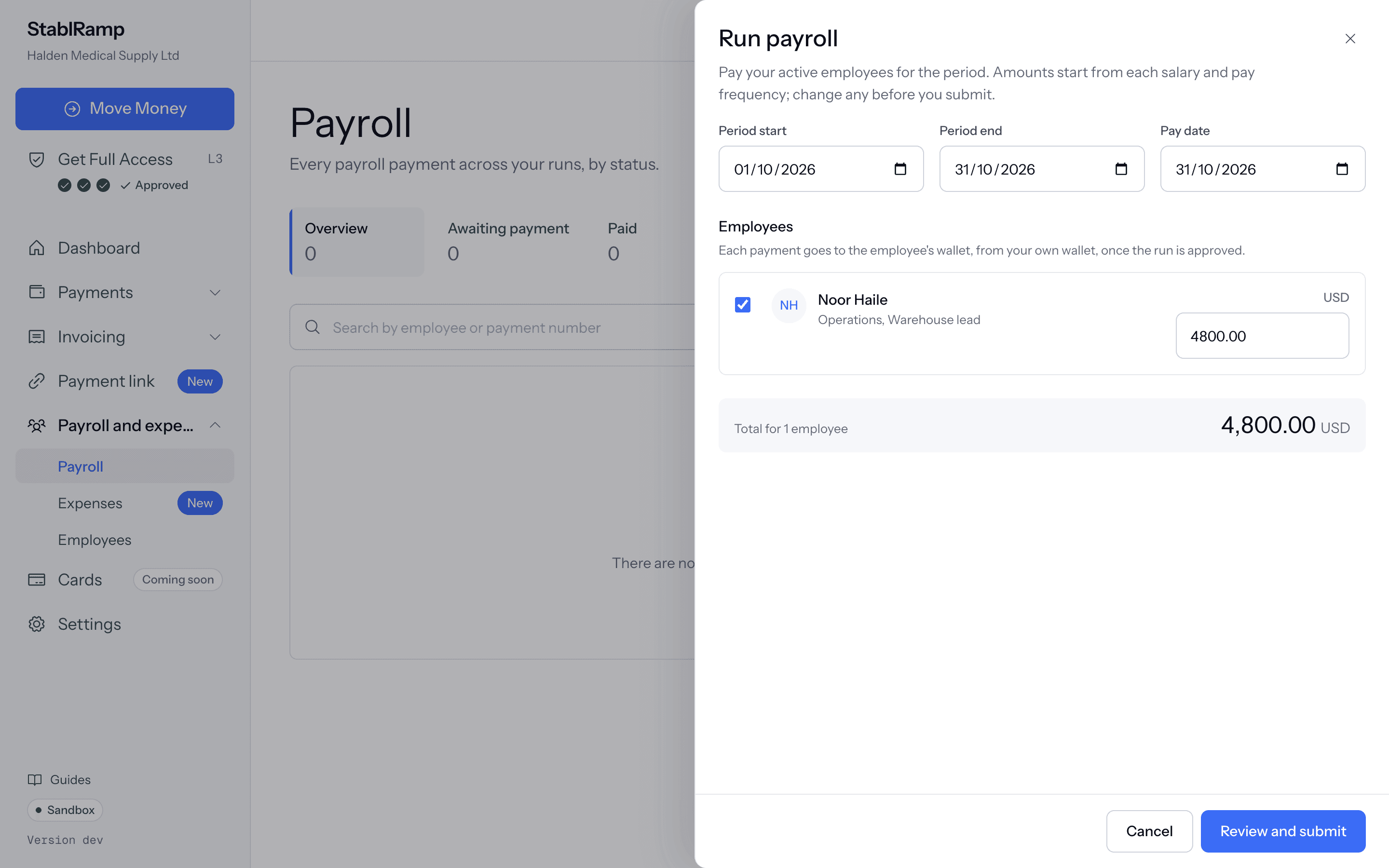Open the Period end calendar picker icon

click(x=1121, y=169)
